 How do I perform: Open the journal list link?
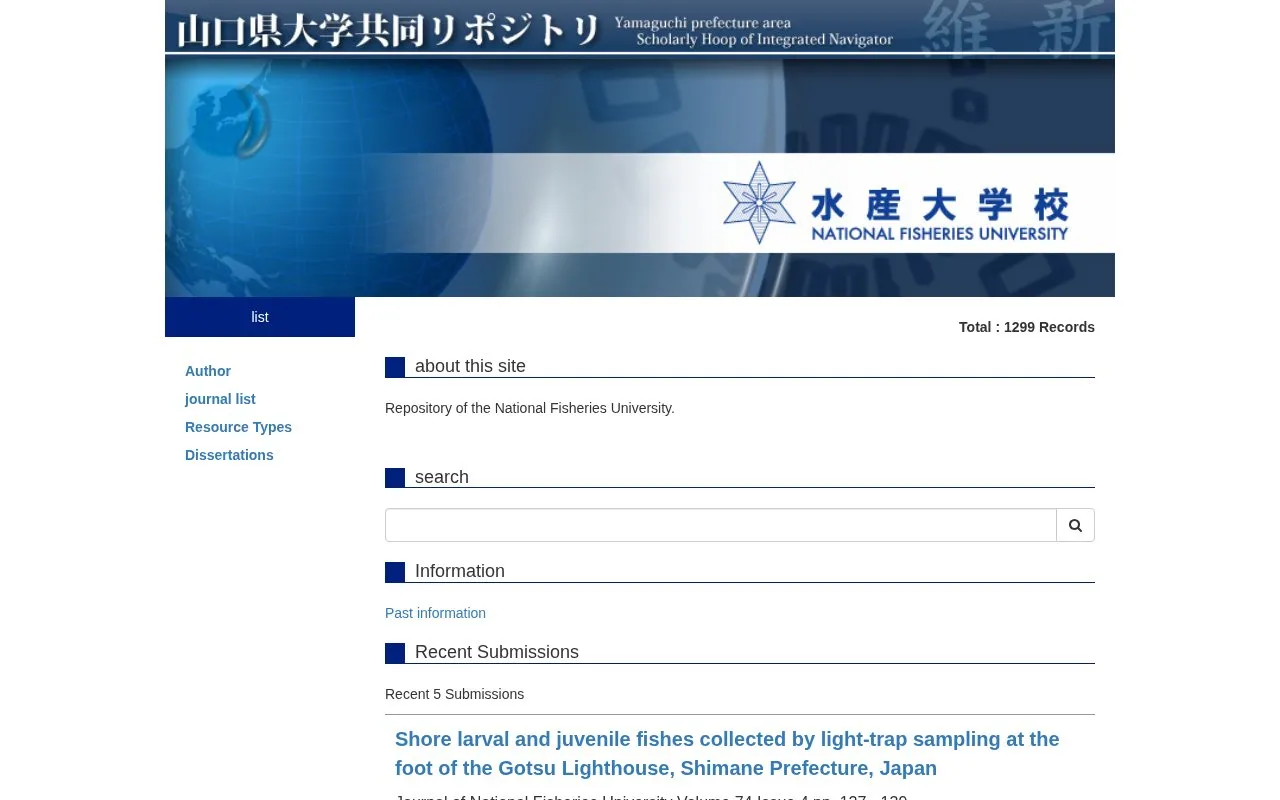point(220,399)
